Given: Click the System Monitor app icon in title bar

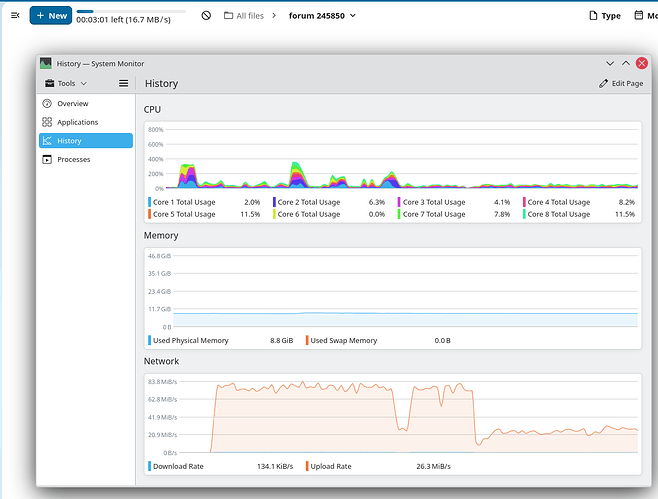Looking at the screenshot, I should click(x=46, y=63).
